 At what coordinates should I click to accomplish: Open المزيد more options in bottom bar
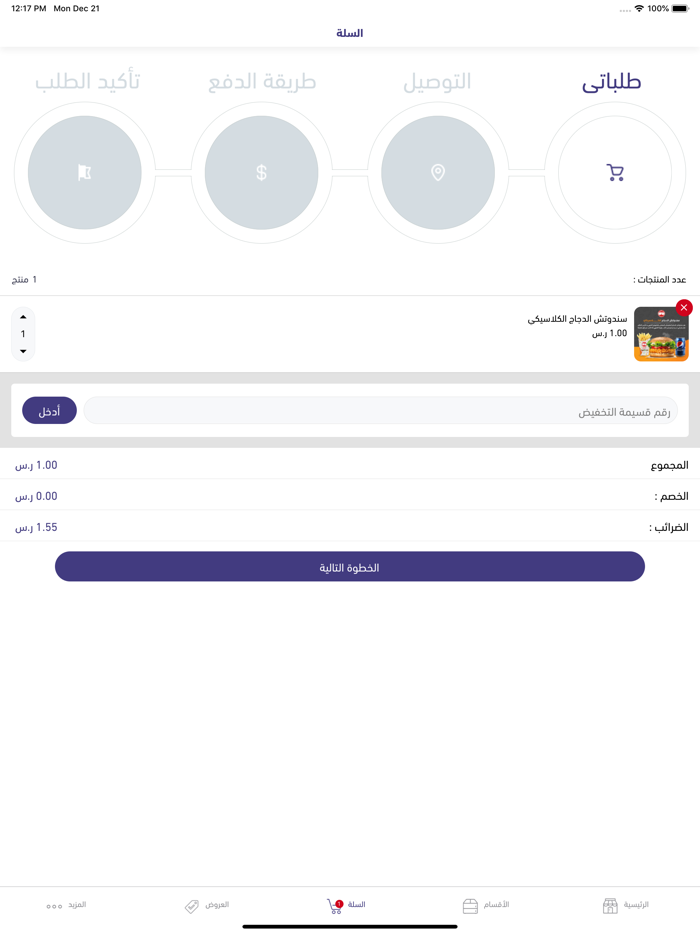coord(55,905)
